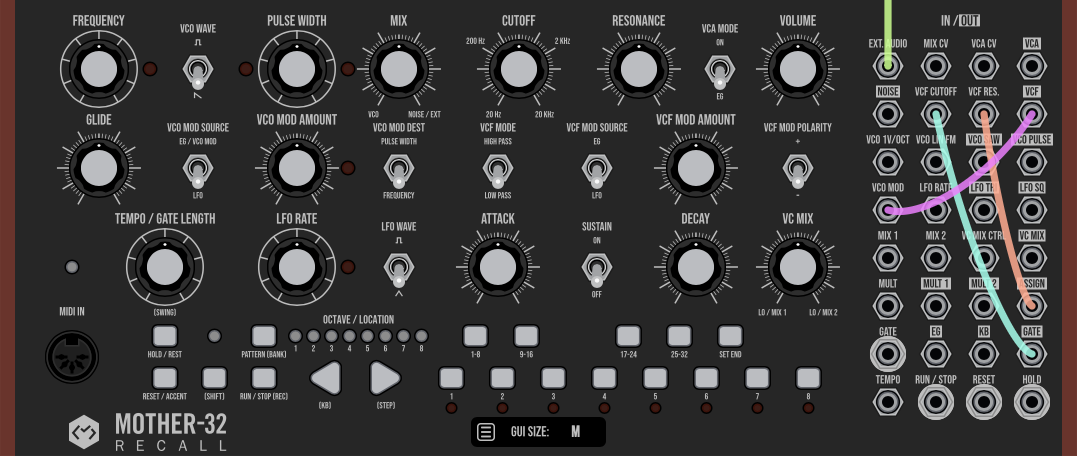Select the 17-24 page button

[x=628, y=336]
